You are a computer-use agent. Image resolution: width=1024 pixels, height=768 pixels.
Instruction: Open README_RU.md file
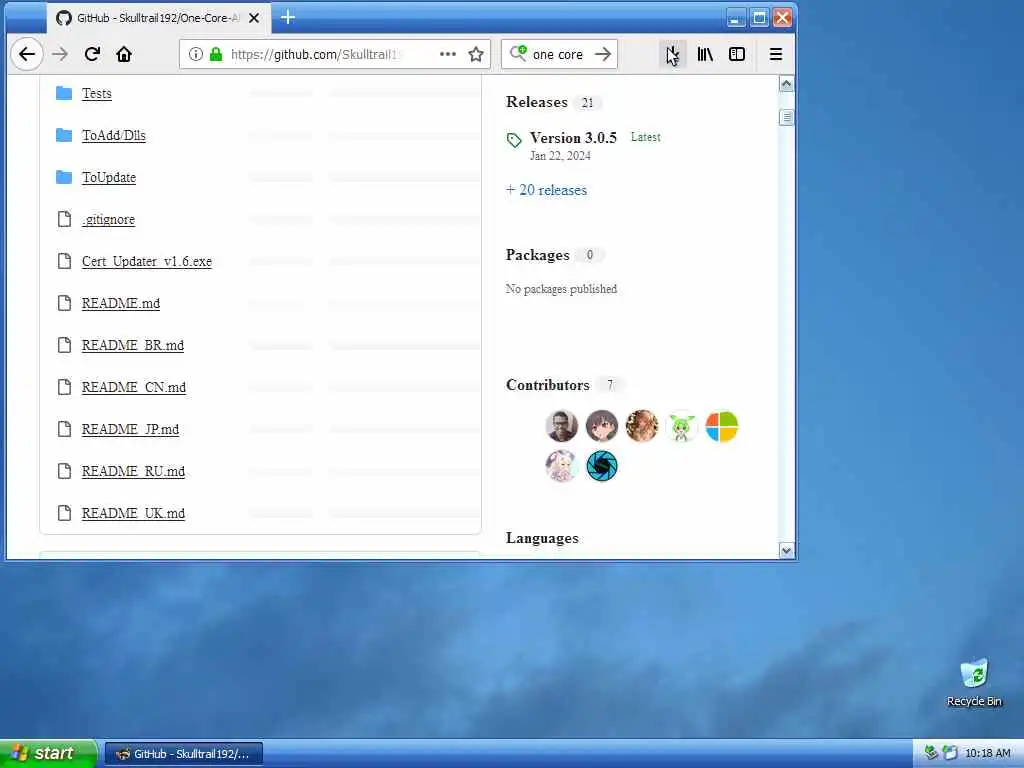(x=133, y=471)
